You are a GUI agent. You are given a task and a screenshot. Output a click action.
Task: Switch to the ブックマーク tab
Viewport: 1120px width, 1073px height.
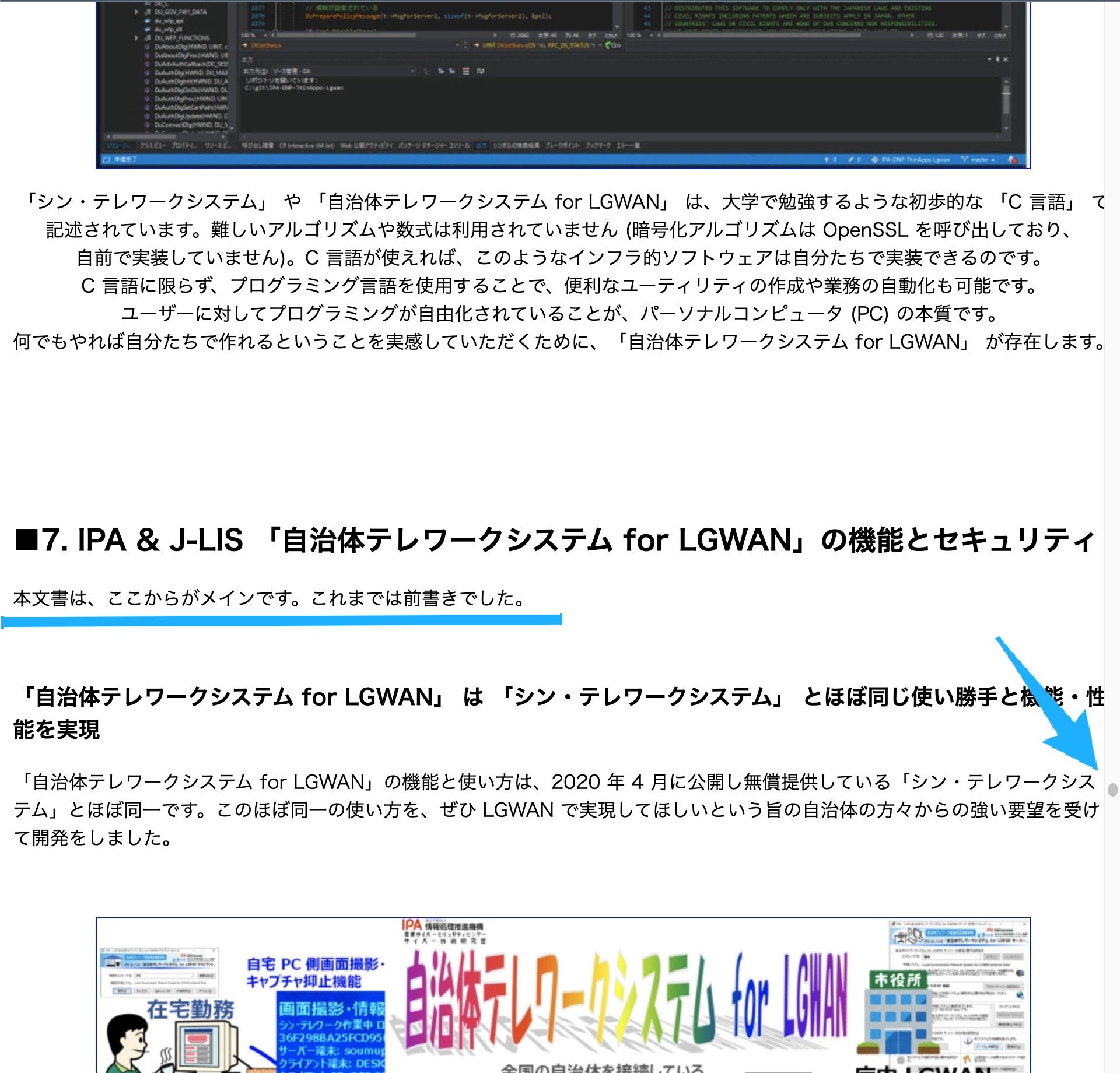[x=597, y=145]
